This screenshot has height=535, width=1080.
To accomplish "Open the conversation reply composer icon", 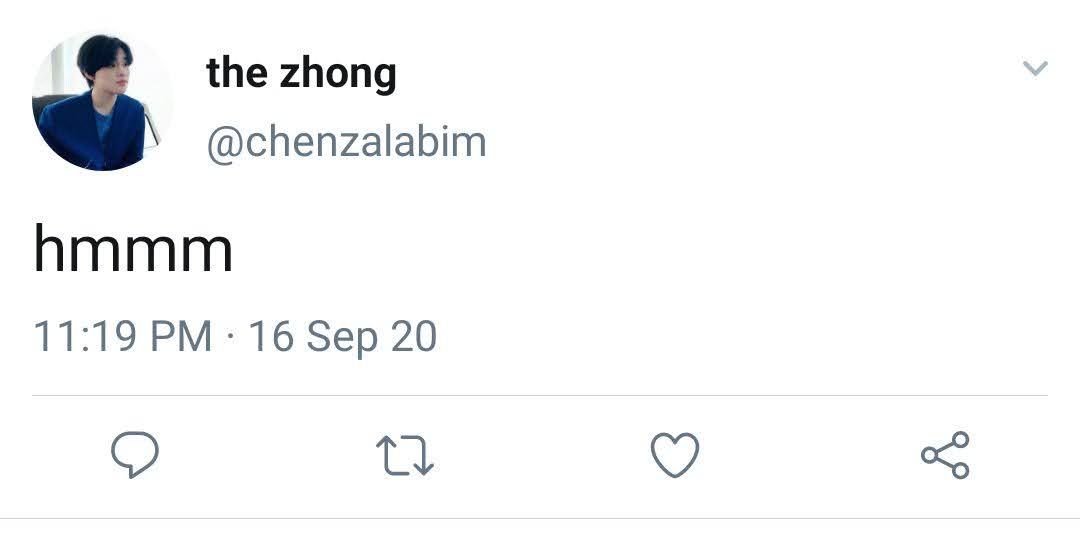I will pos(135,454).
